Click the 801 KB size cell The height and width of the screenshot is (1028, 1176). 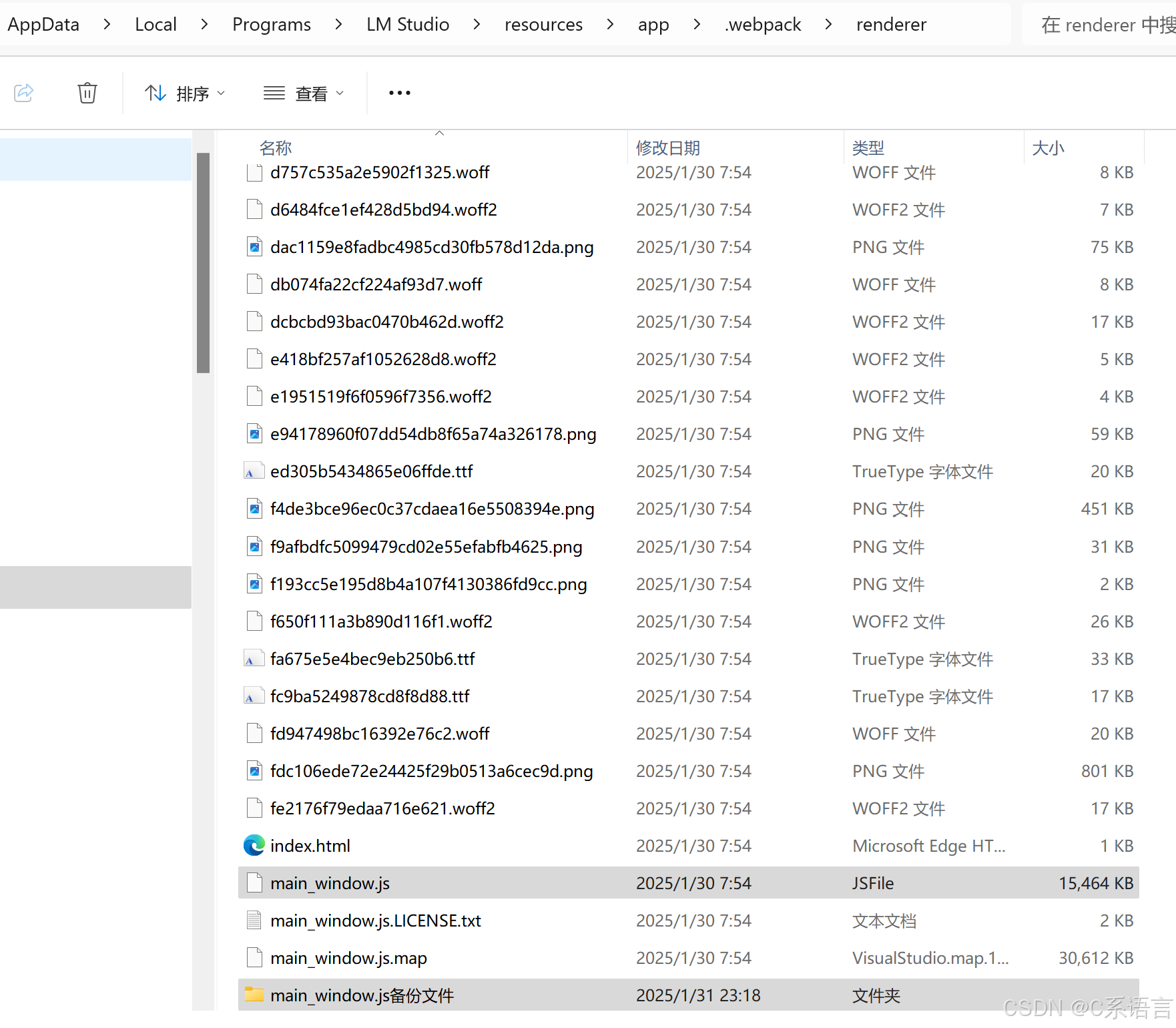[1107, 771]
